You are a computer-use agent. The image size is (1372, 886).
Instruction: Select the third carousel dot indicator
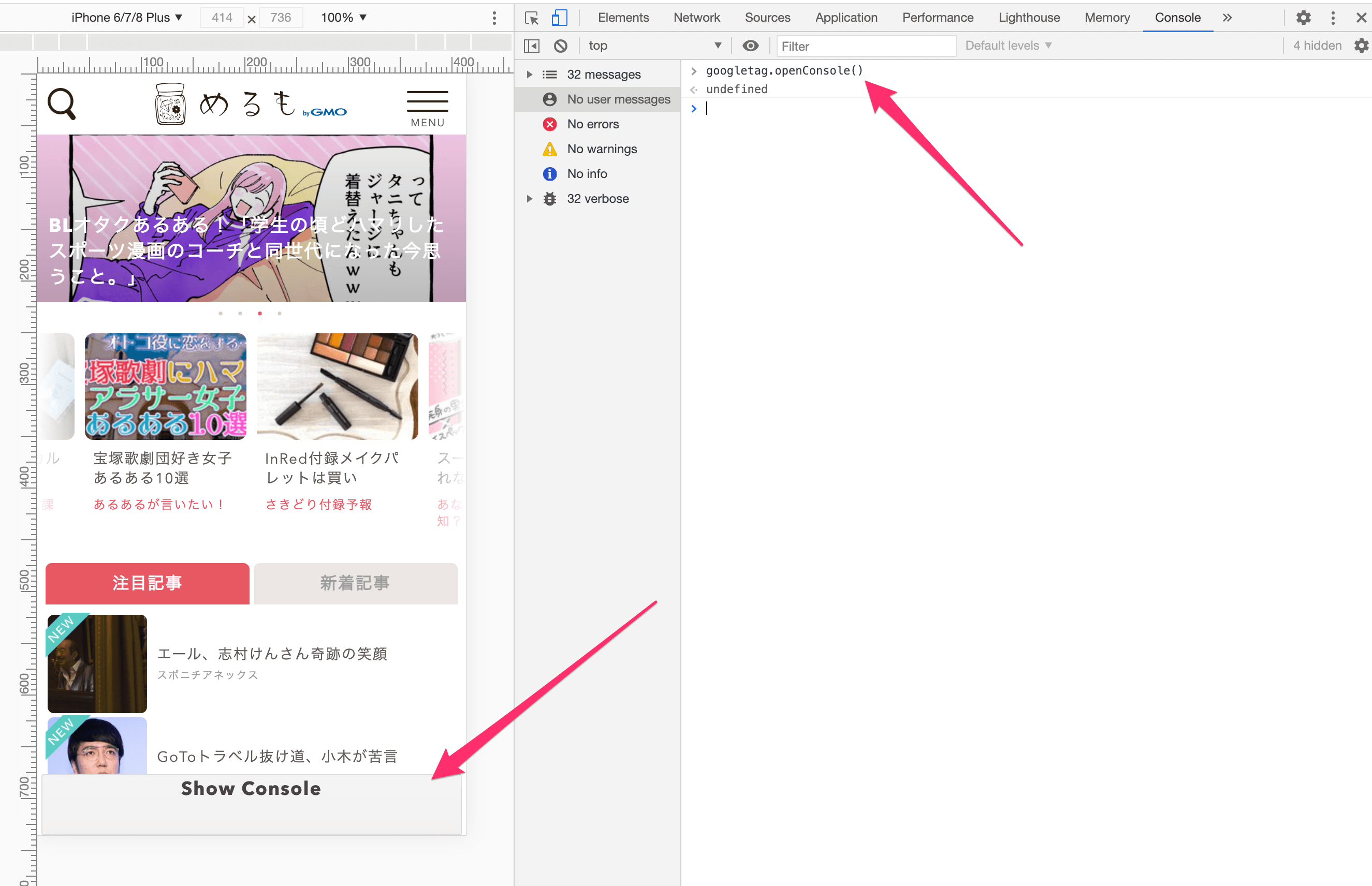pos(259,313)
